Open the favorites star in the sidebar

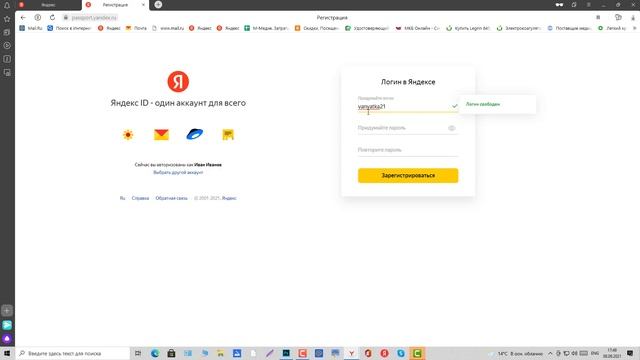pyautogui.click(x=7, y=19)
